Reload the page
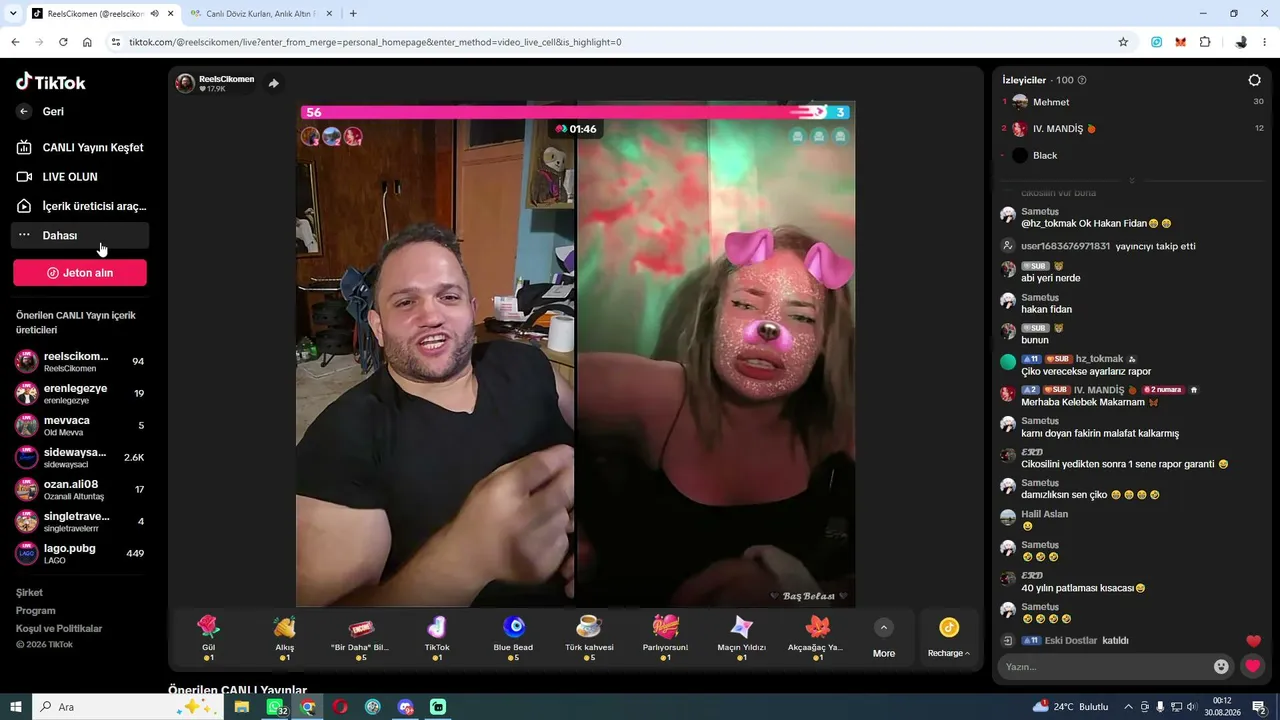The image size is (1280, 720). pos(63,42)
